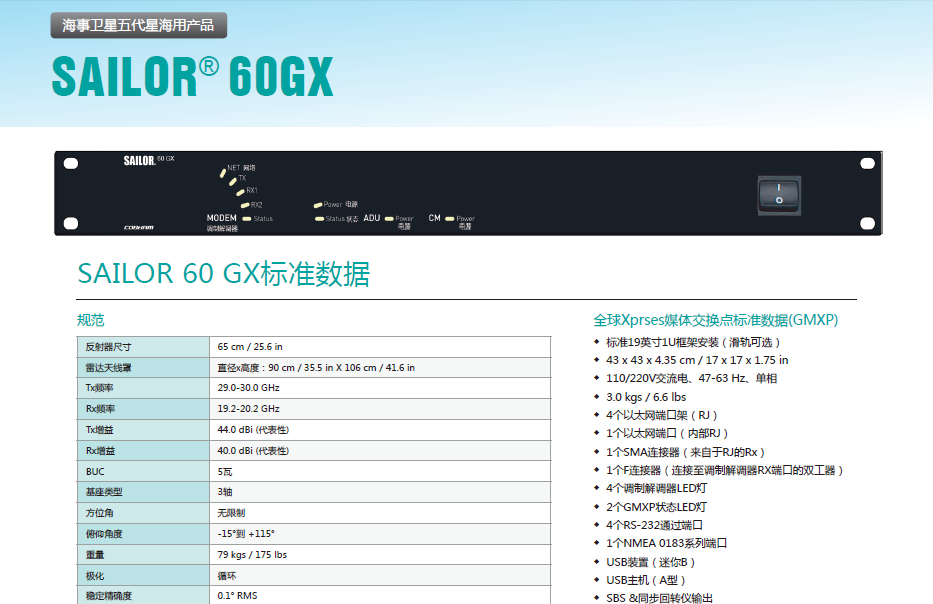933x604 pixels.
Task: Click the ADU Power LED indicator
Action: pyautogui.click(x=389, y=218)
